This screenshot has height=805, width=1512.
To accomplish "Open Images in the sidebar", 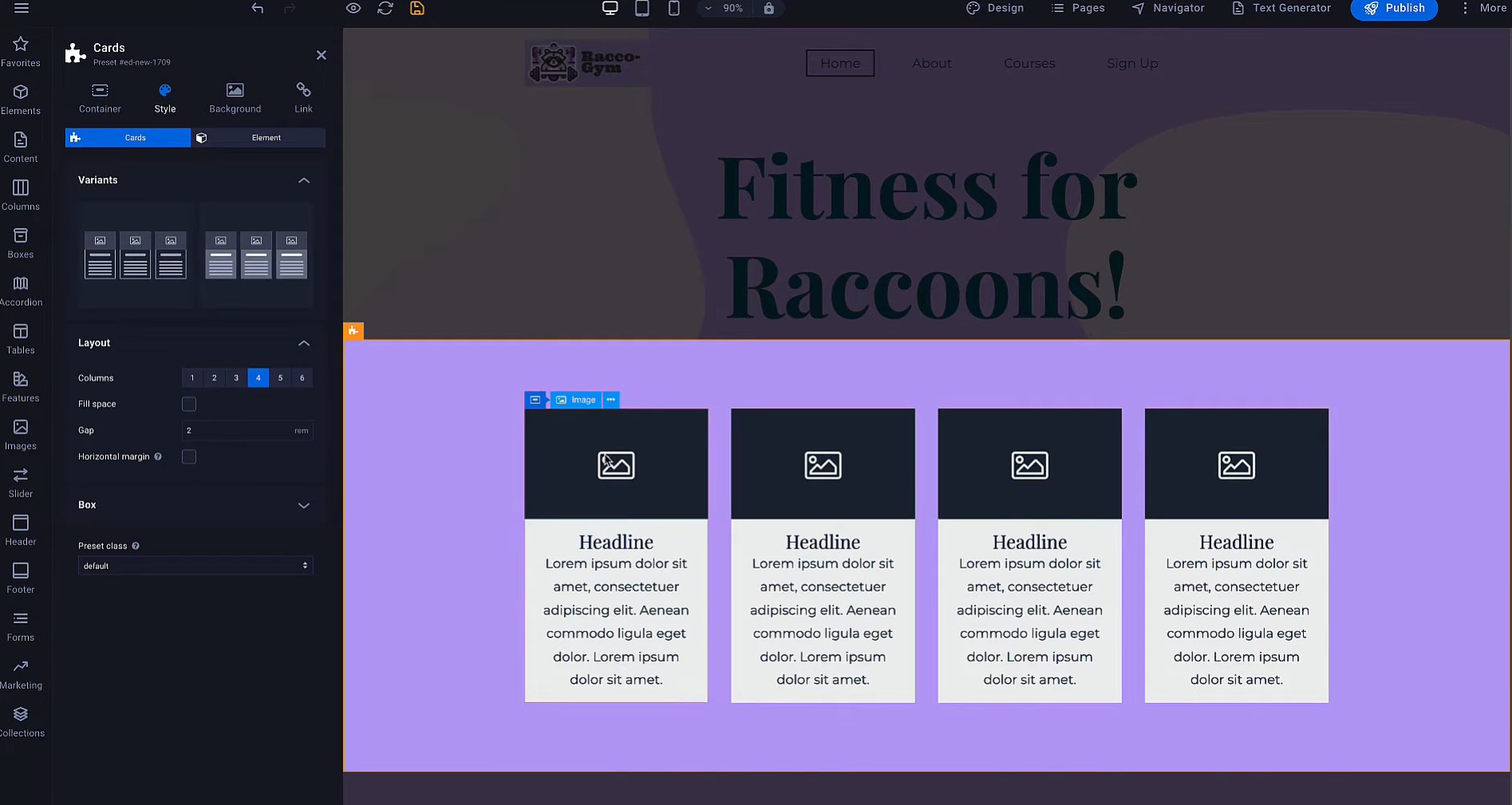I will coord(21,435).
